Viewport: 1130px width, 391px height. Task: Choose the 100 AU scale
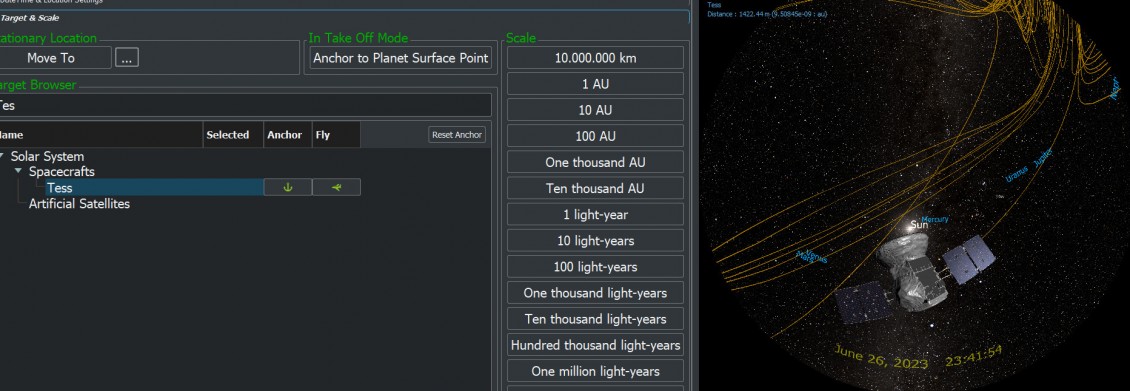click(x=595, y=136)
